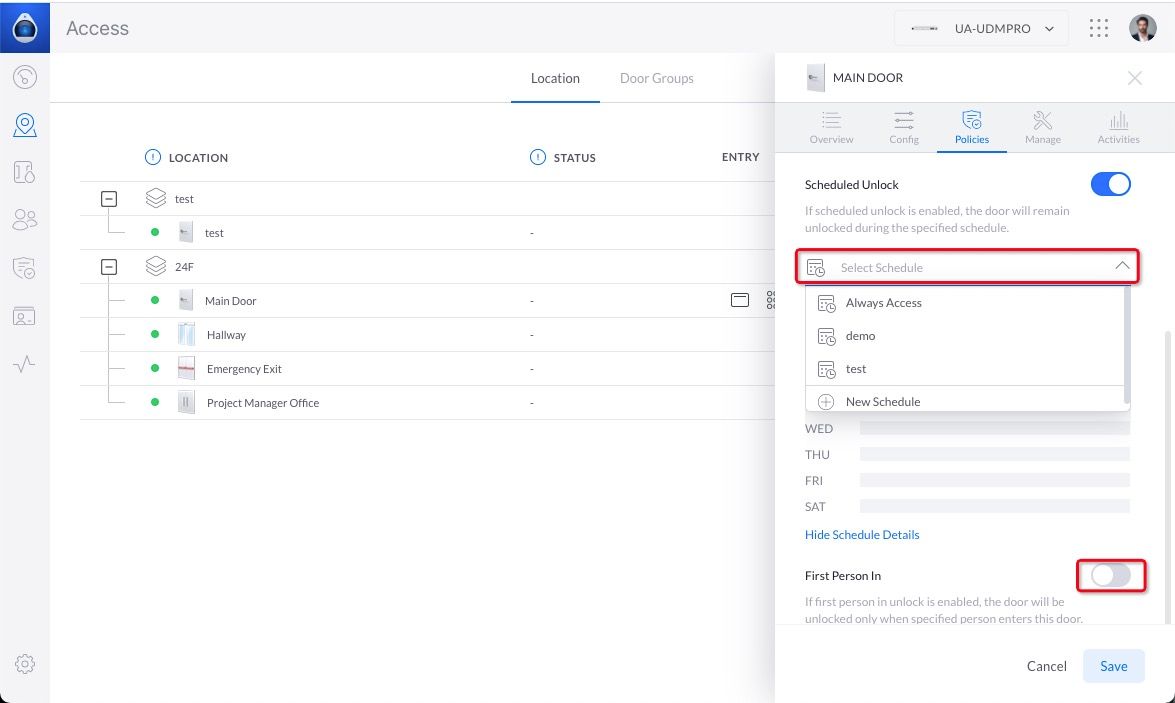Collapse the test location group
The image size is (1175, 703).
[110, 199]
